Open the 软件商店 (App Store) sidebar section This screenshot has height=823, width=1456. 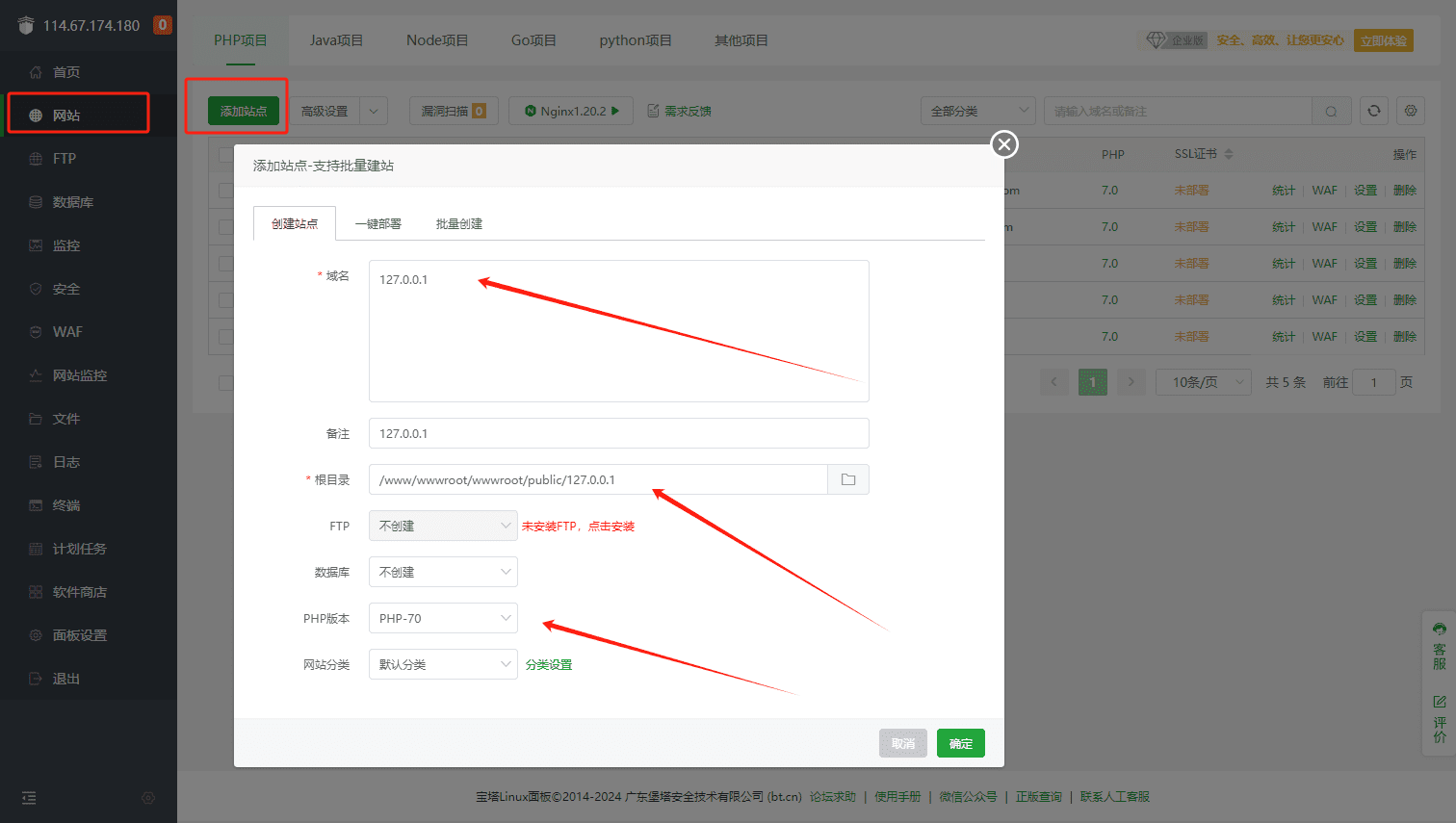click(x=77, y=591)
